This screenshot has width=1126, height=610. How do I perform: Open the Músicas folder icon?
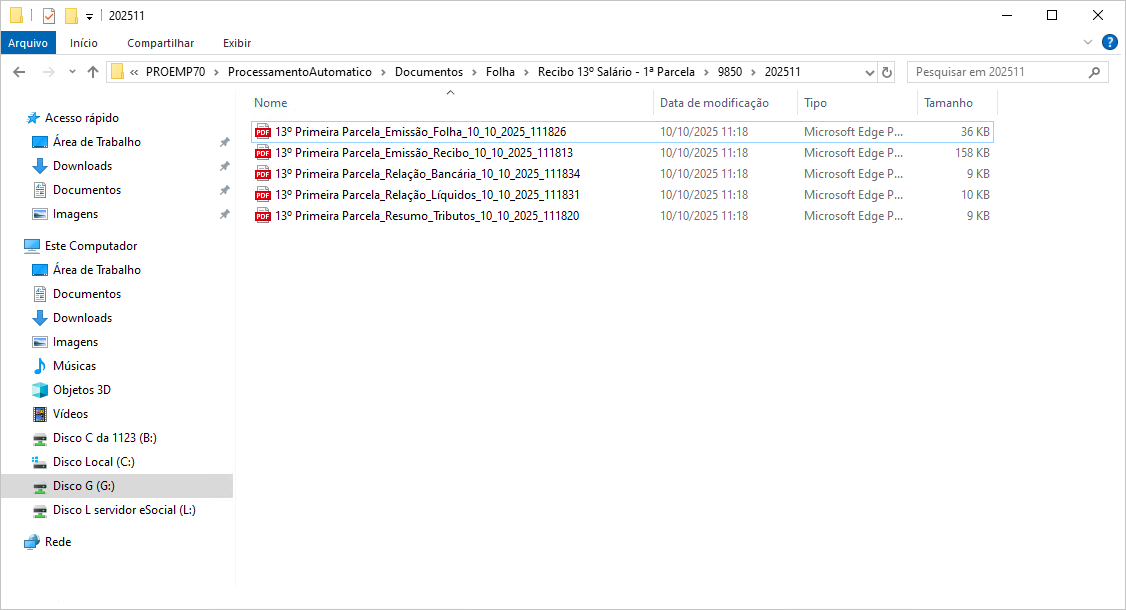(x=40, y=366)
